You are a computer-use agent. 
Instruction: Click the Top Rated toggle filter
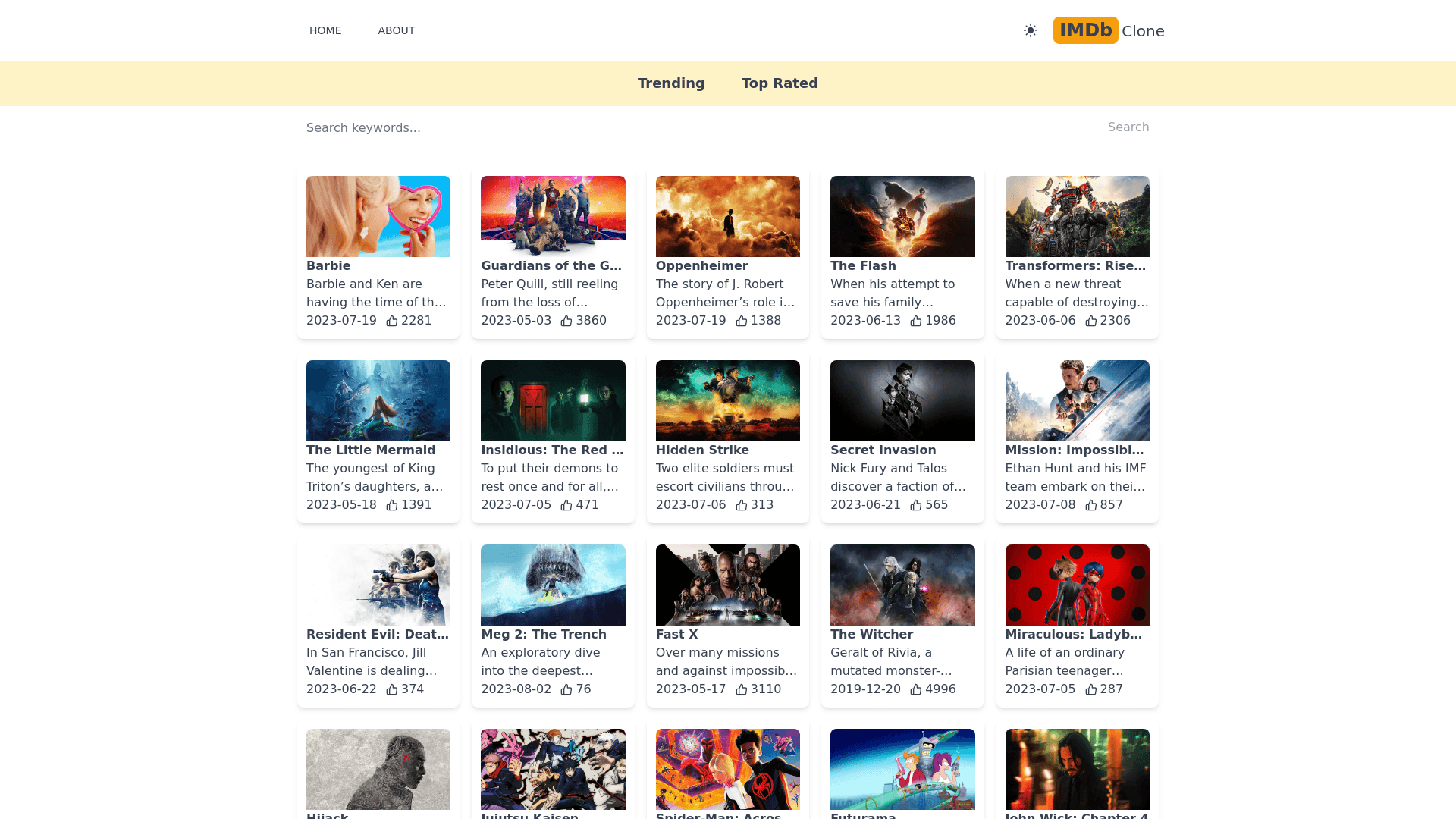tap(779, 83)
